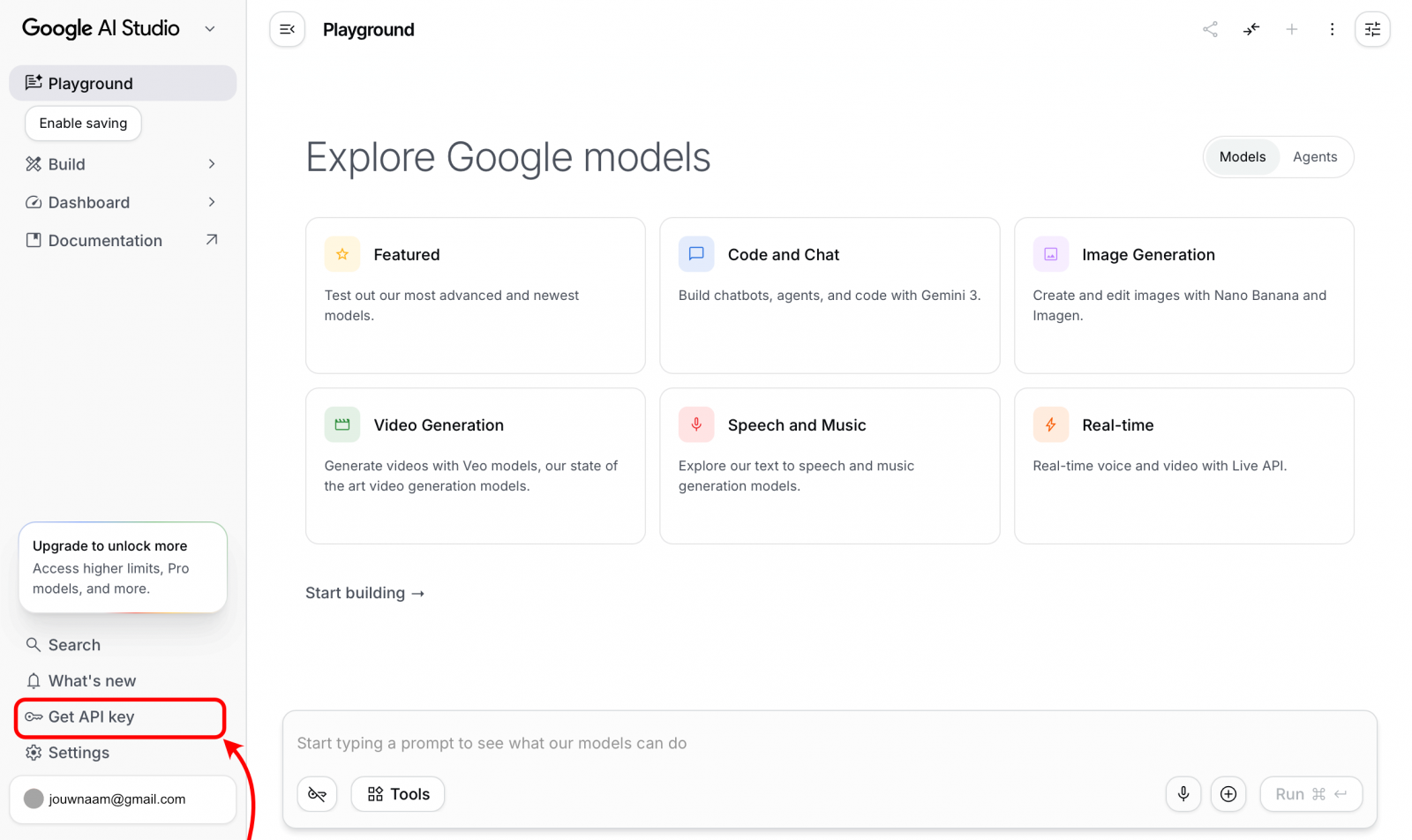Click the key-off icon in prompt box
Viewport: 1412px width, 840px height.
pyautogui.click(x=317, y=794)
